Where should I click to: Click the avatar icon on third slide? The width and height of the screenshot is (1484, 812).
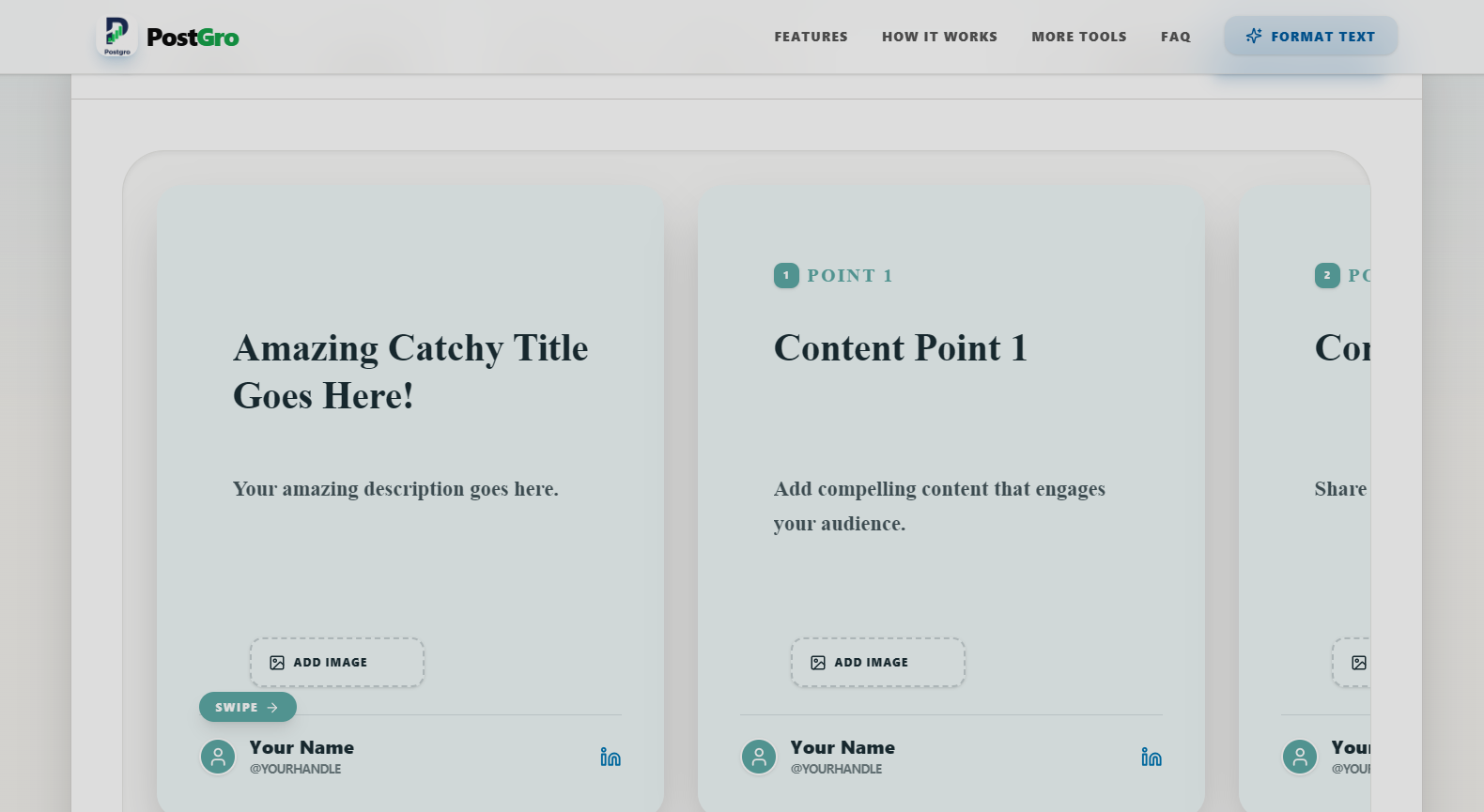coord(1300,757)
